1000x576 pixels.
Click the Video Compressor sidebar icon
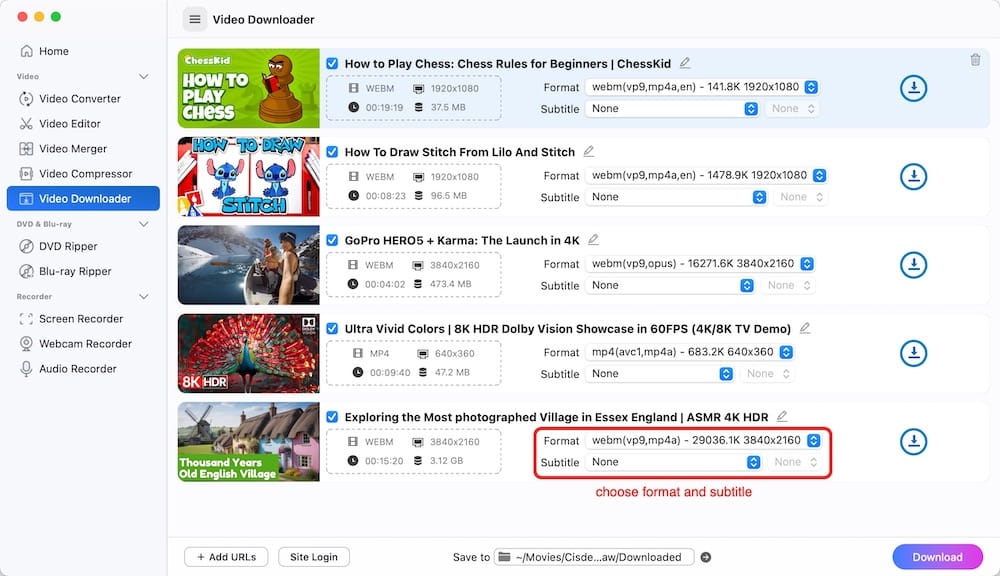(26, 174)
